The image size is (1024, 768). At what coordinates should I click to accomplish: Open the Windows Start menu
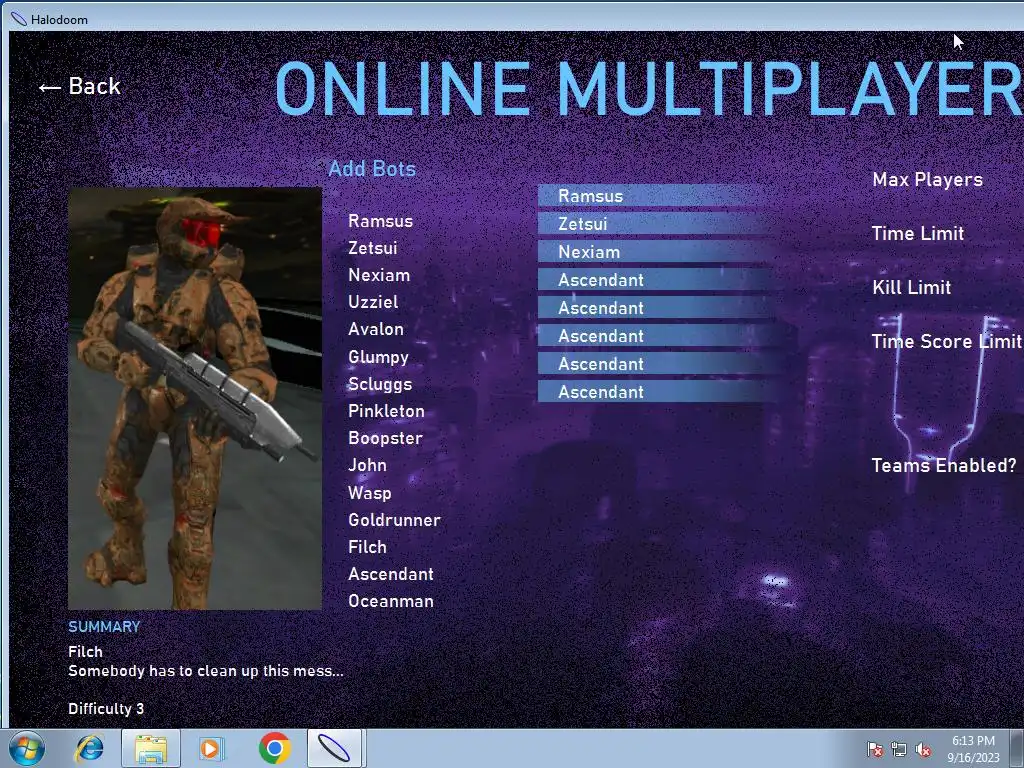tap(27, 748)
